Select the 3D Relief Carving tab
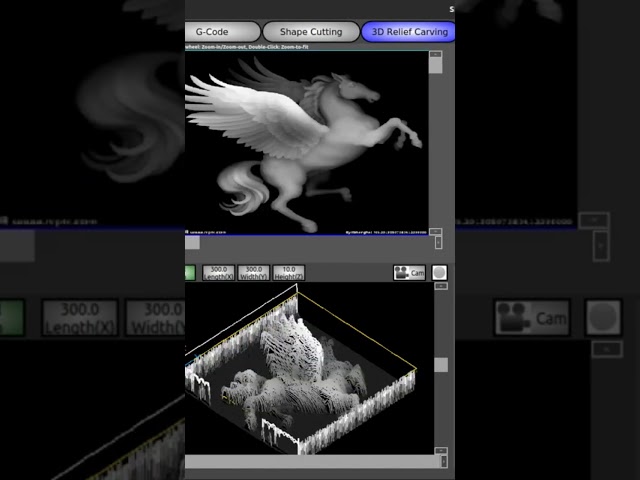This screenshot has height=480, width=640. point(409,32)
